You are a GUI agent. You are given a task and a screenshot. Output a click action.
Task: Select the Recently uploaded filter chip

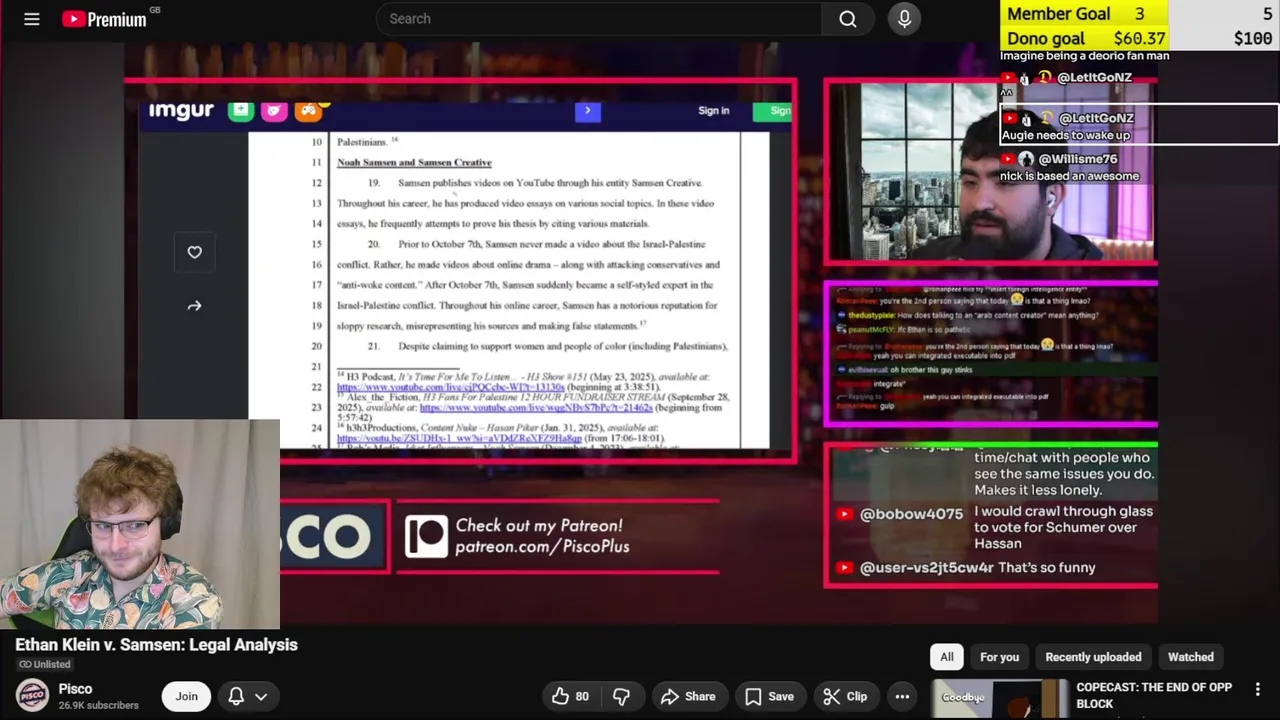click(x=1093, y=657)
